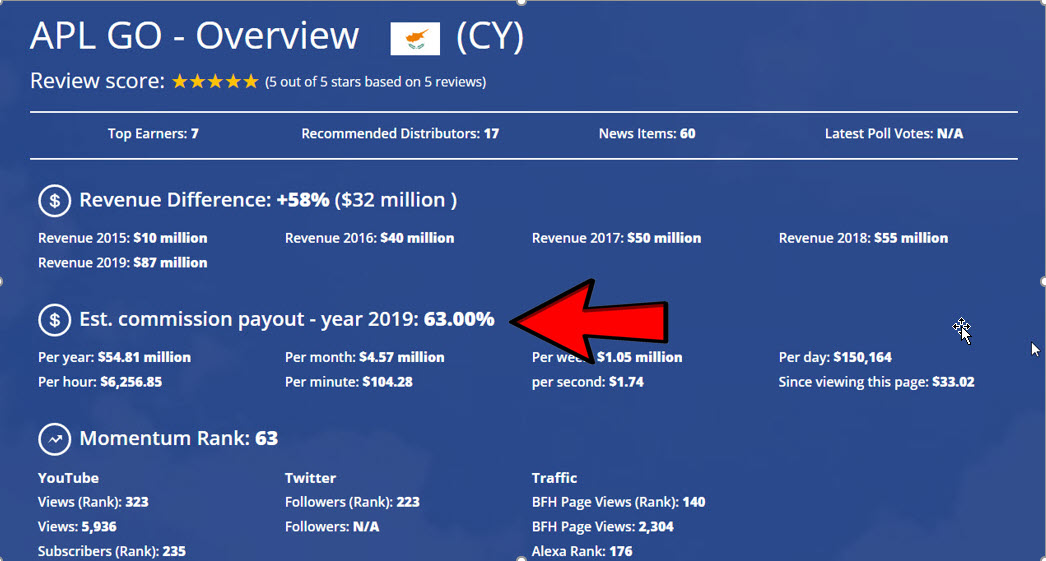Open the Top Earners: 7 item
This screenshot has width=1046, height=561.
point(153,133)
